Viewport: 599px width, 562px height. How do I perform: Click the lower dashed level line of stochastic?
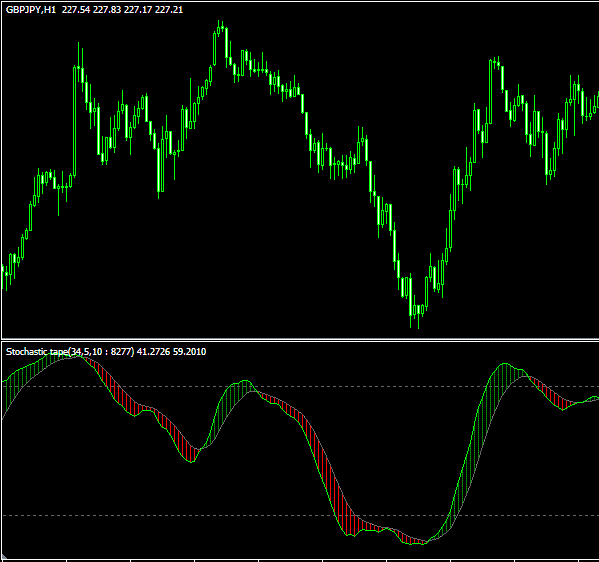pyautogui.click(x=300, y=516)
